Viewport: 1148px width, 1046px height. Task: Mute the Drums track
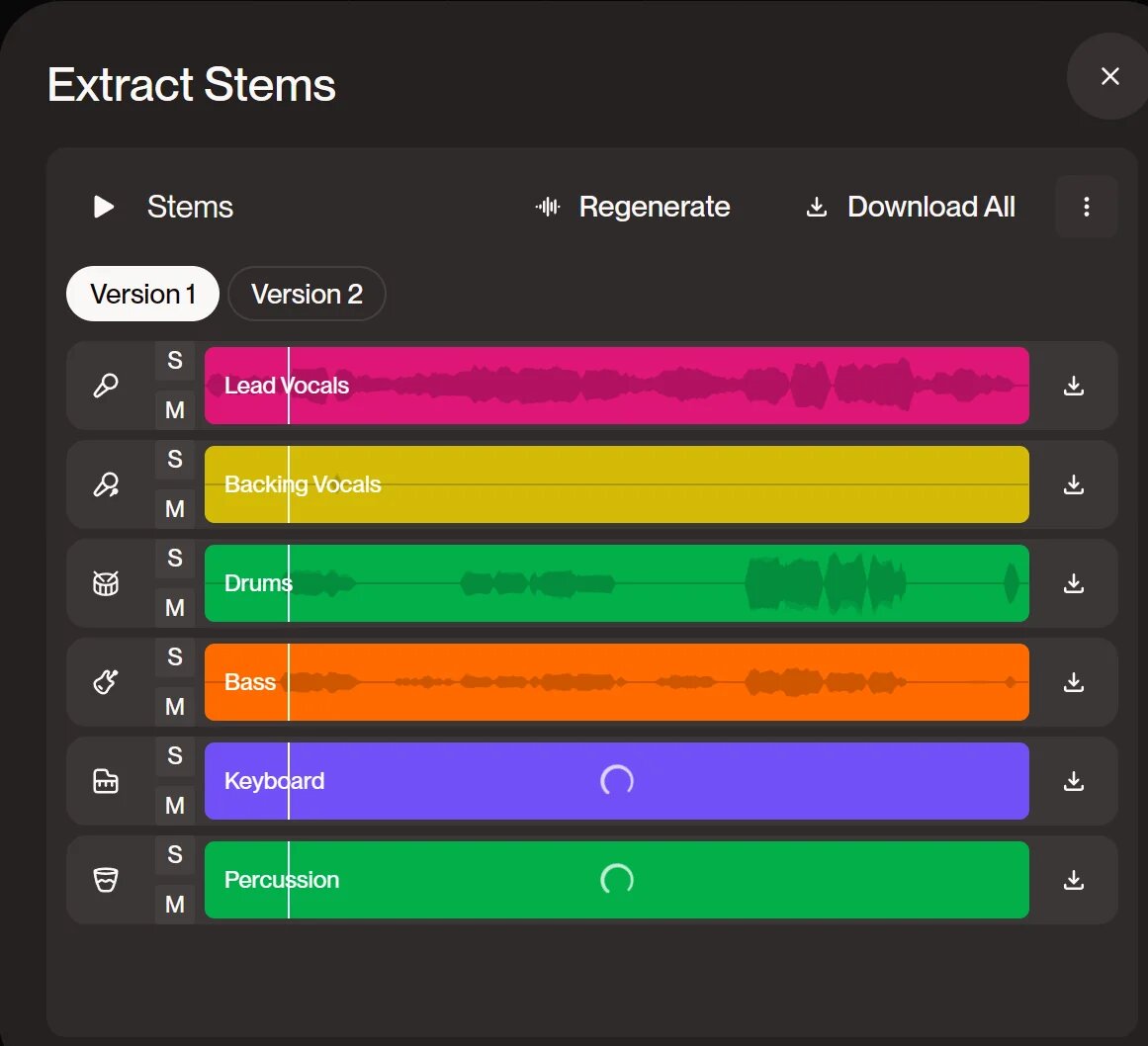[175, 608]
